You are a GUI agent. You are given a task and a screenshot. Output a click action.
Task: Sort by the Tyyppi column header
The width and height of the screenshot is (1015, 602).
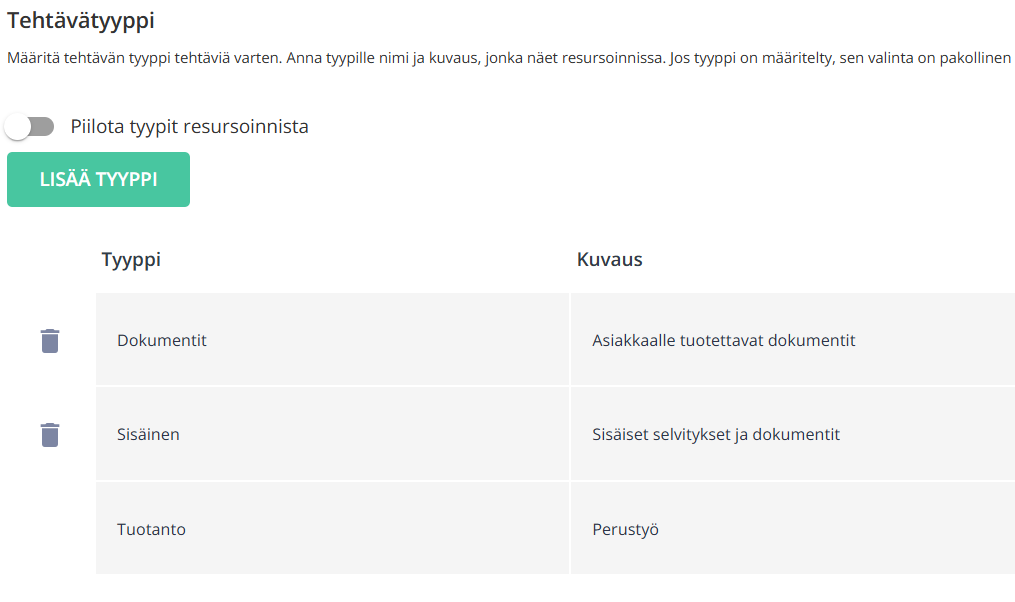coord(131,260)
